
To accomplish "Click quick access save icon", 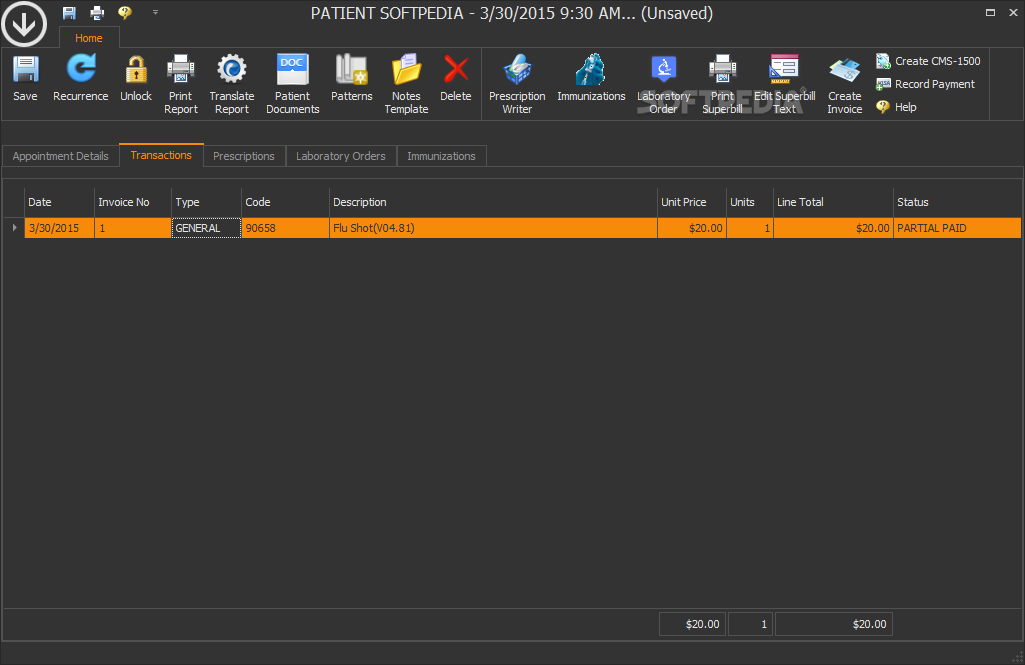I will (69, 12).
